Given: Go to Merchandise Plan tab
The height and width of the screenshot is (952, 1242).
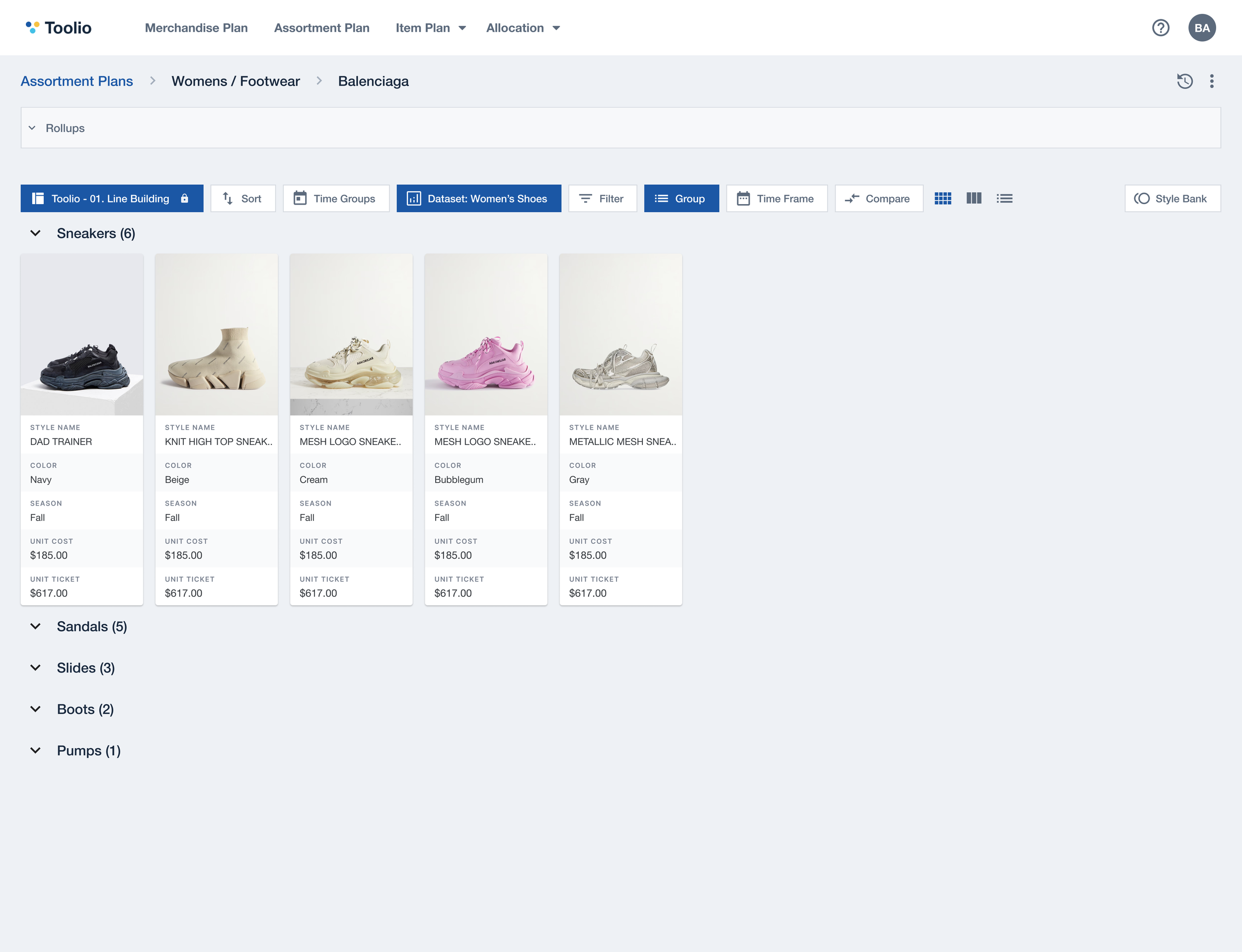Looking at the screenshot, I should click(196, 28).
